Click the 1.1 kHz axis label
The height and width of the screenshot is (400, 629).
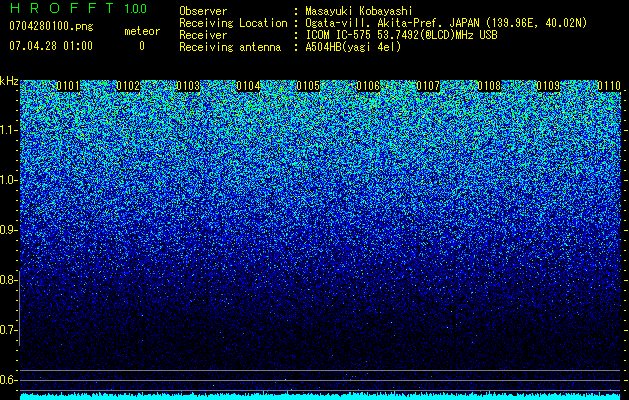pyautogui.click(x=8, y=130)
